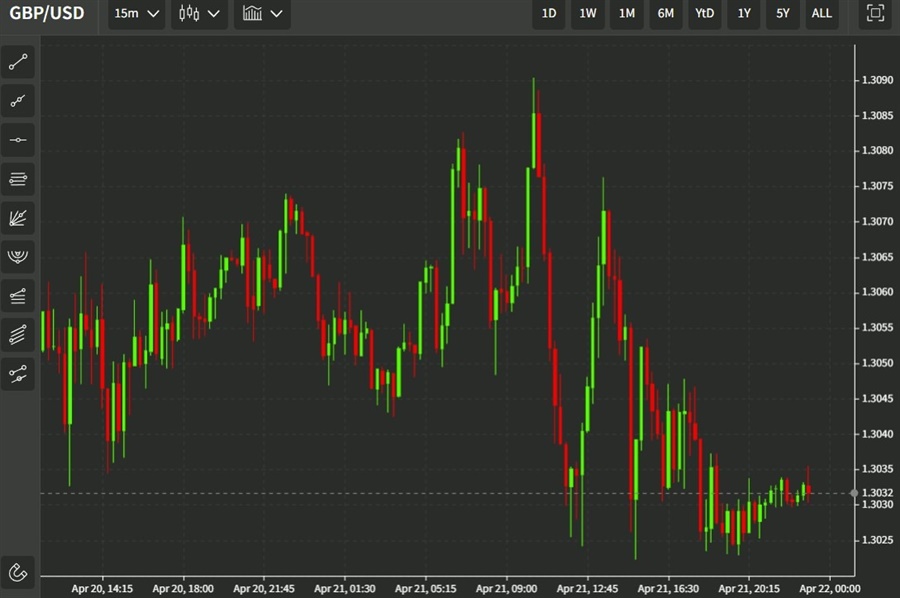Click the Apr 20, 21:45 time label

264,589
